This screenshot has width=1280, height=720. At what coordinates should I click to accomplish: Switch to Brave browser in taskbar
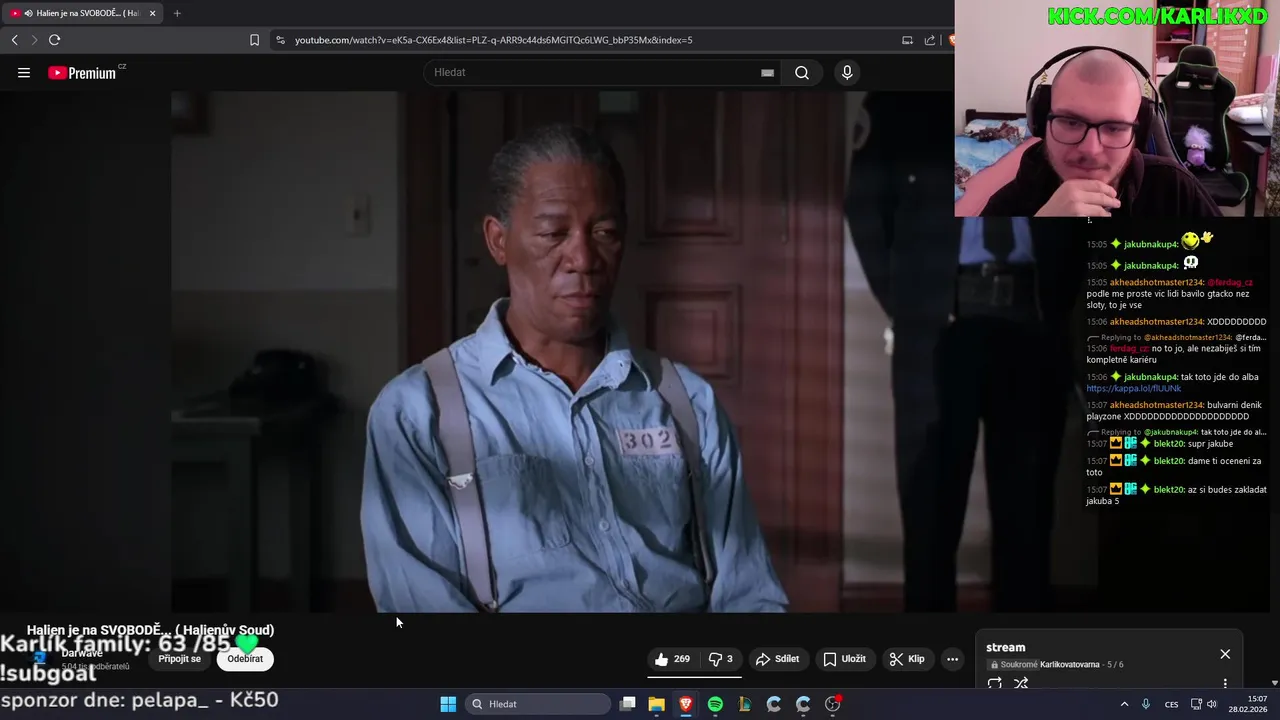[686, 704]
